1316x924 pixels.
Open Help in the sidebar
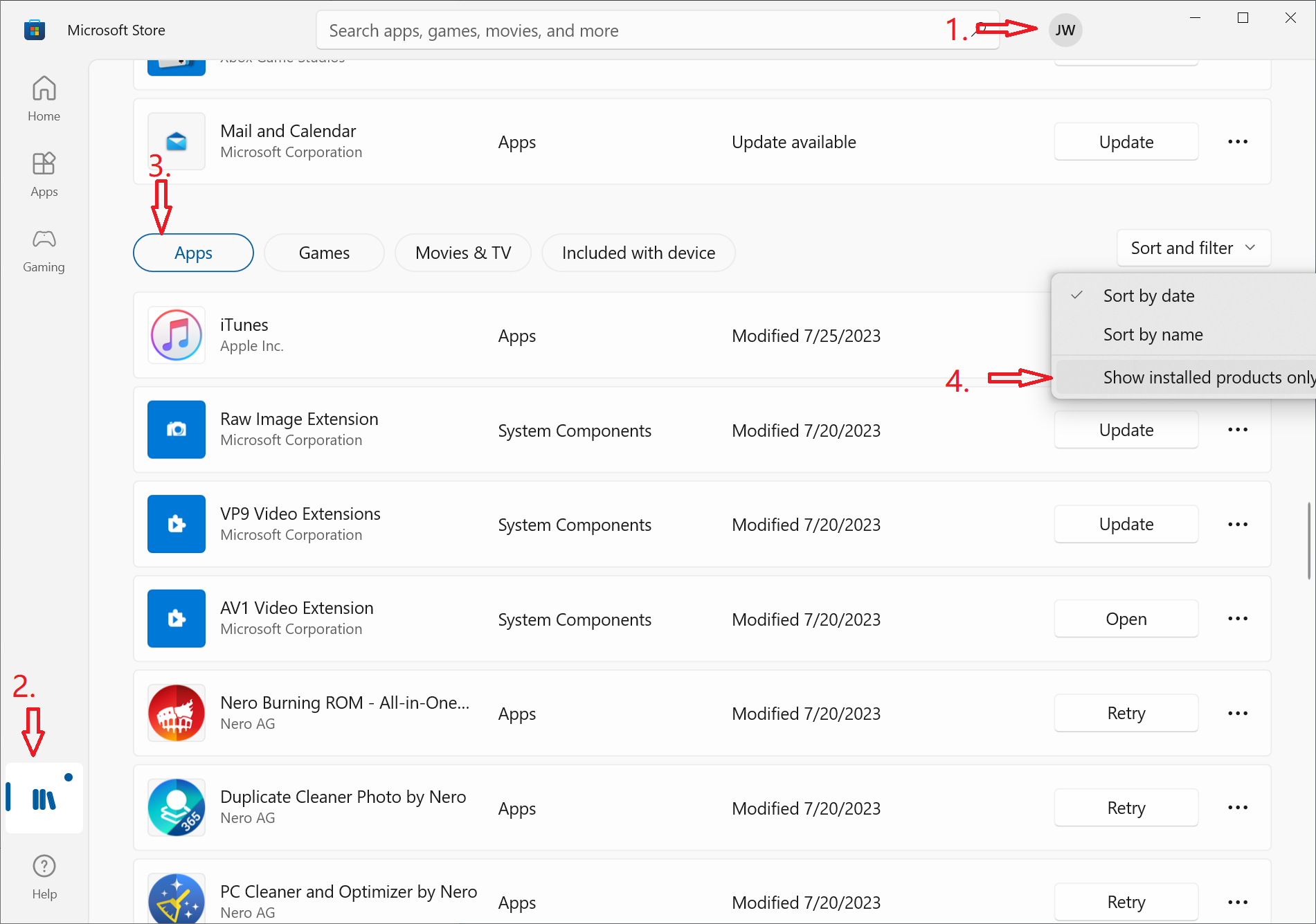click(44, 876)
